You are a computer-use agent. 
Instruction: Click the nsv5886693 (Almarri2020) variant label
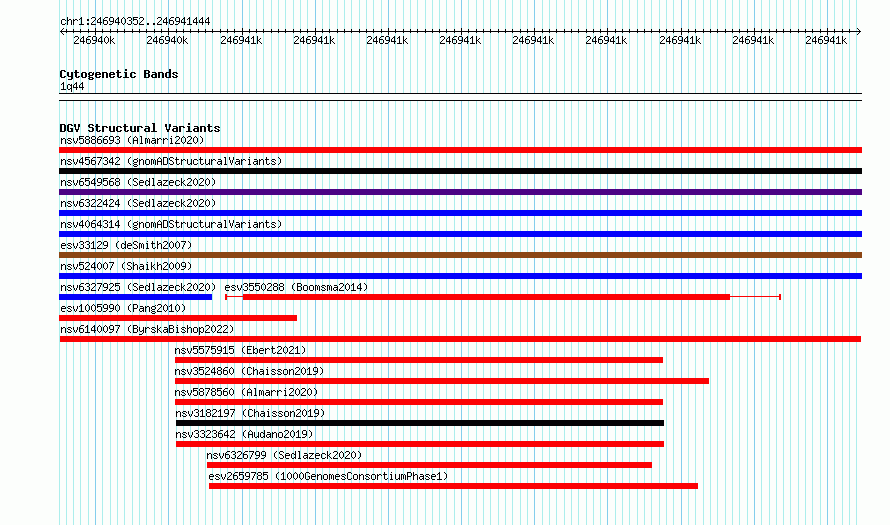coord(132,140)
